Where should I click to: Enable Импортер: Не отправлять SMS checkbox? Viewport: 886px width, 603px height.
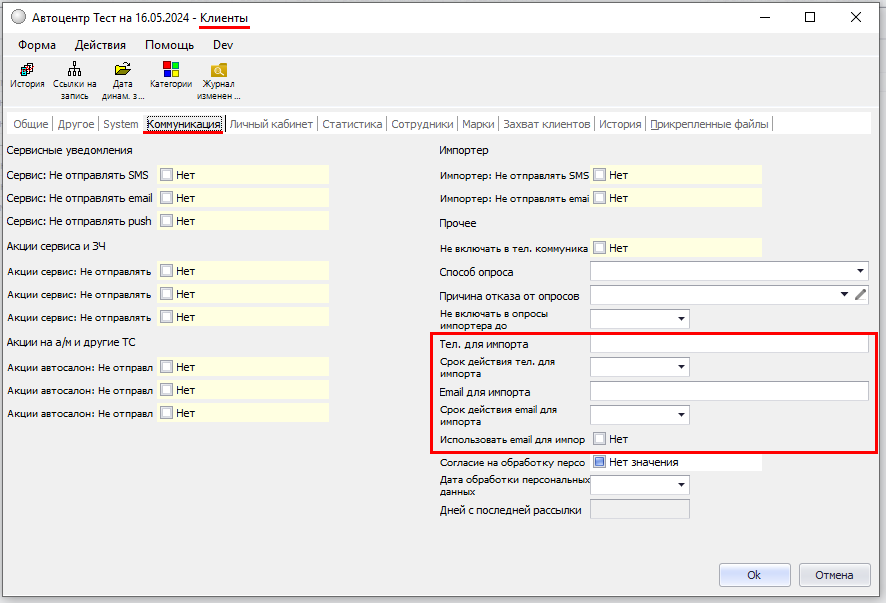600,175
